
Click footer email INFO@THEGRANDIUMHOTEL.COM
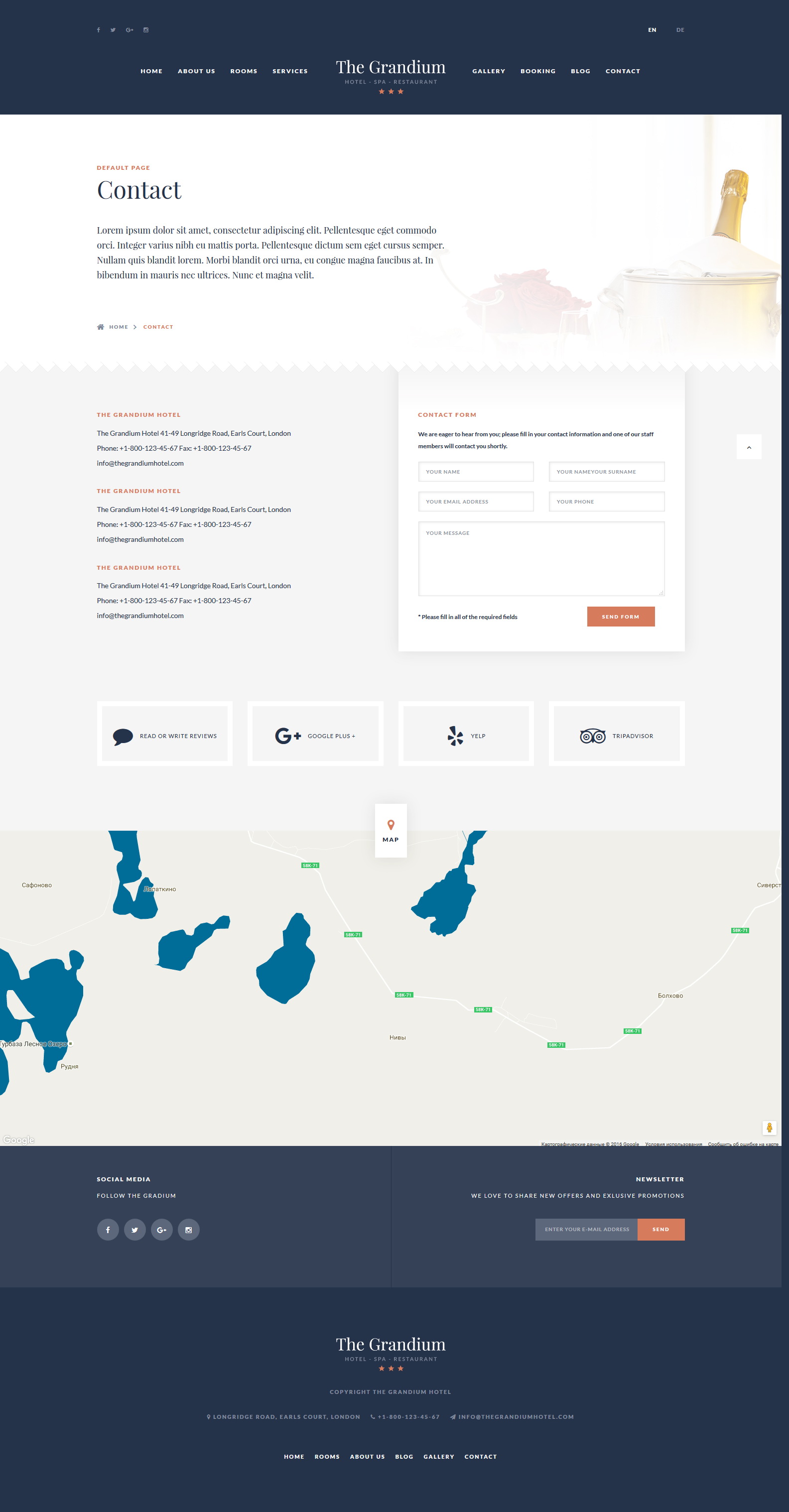(512, 1417)
